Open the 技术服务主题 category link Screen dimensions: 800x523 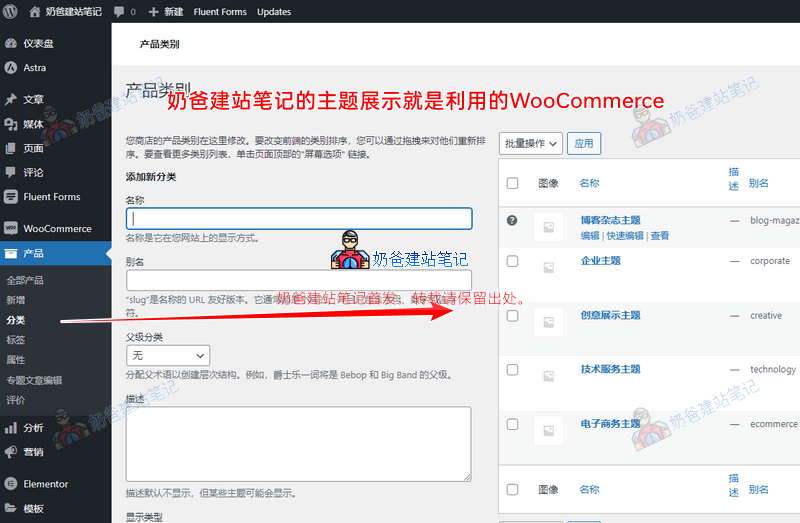pyautogui.click(x=610, y=369)
